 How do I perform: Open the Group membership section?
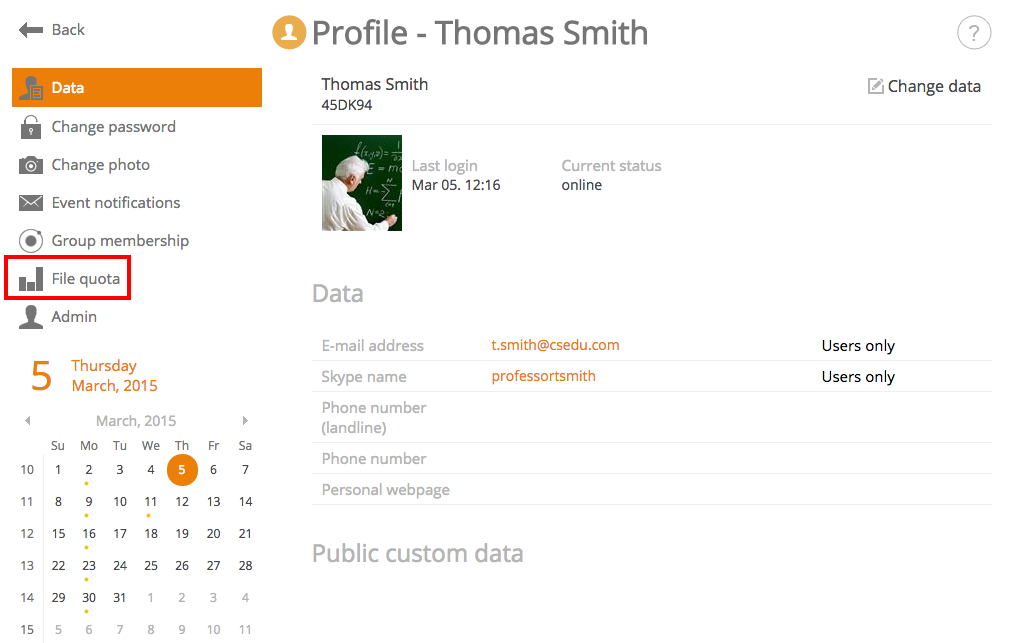tap(120, 241)
